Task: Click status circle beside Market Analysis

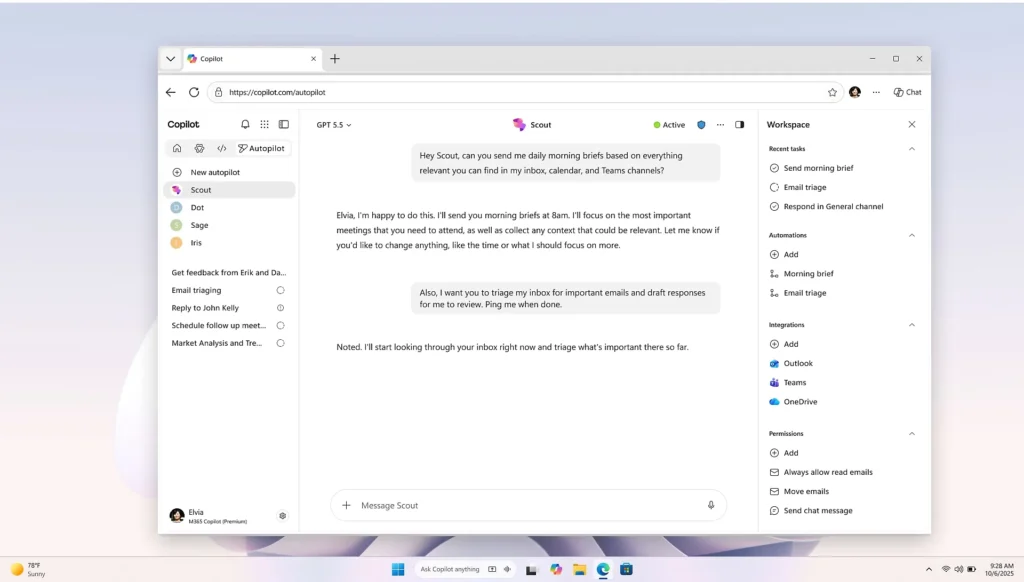Action: [x=280, y=343]
